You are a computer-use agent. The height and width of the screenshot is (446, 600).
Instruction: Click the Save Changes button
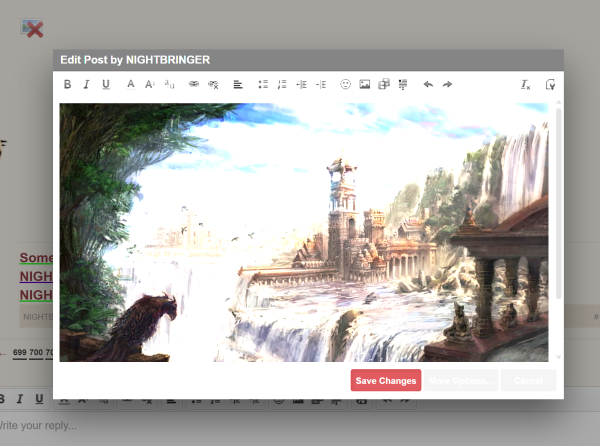click(385, 380)
